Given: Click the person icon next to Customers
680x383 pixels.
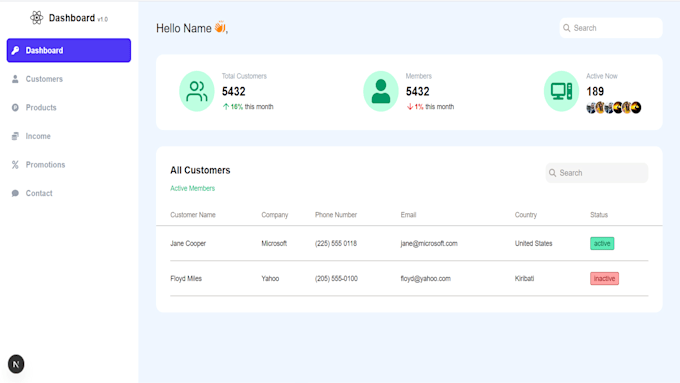Looking at the screenshot, I should [x=15, y=79].
